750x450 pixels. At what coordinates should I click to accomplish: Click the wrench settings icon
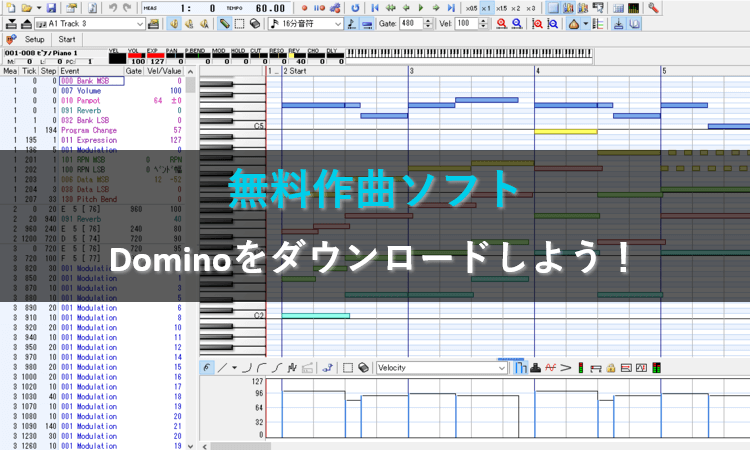coord(653,7)
